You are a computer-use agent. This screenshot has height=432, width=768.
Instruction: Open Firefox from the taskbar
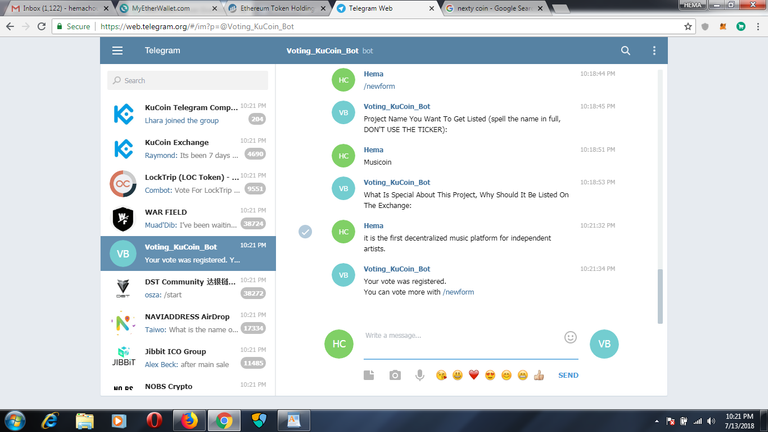(x=189, y=420)
